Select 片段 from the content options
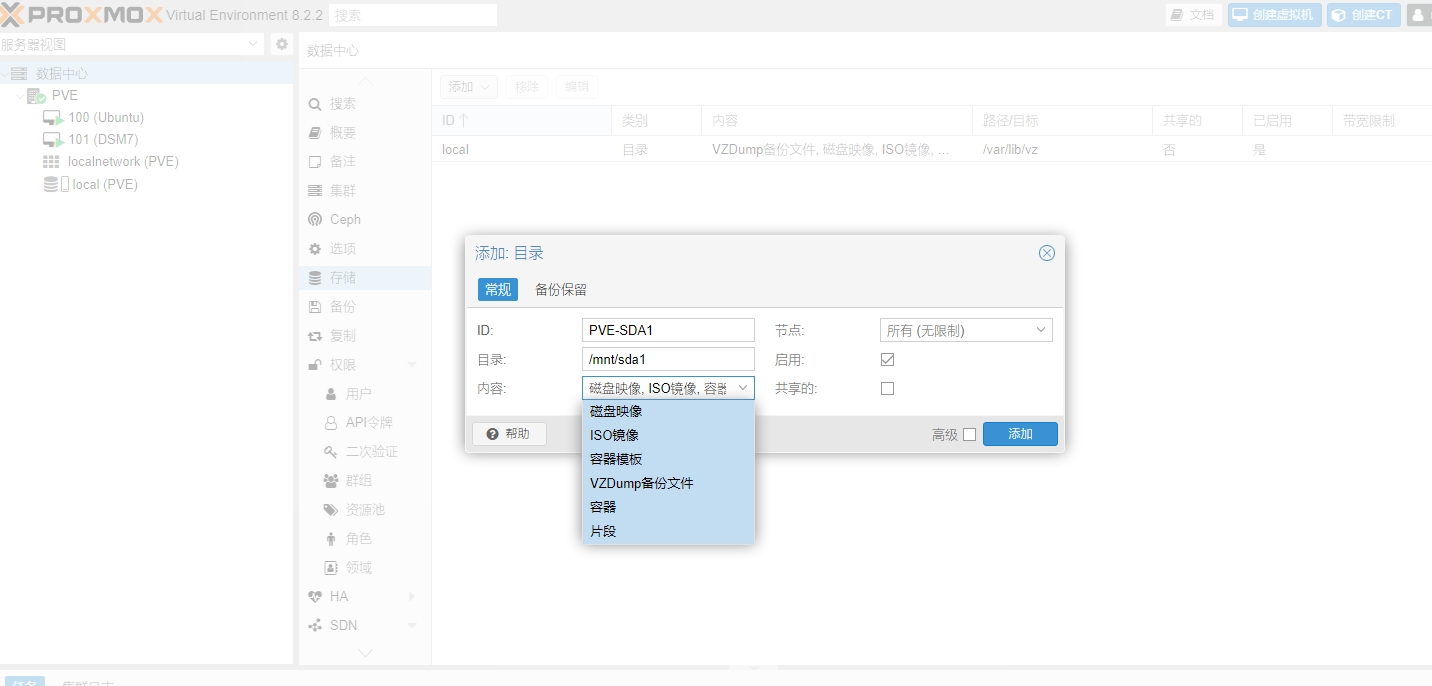This screenshot has height=686, width=1432. (603, 531)
